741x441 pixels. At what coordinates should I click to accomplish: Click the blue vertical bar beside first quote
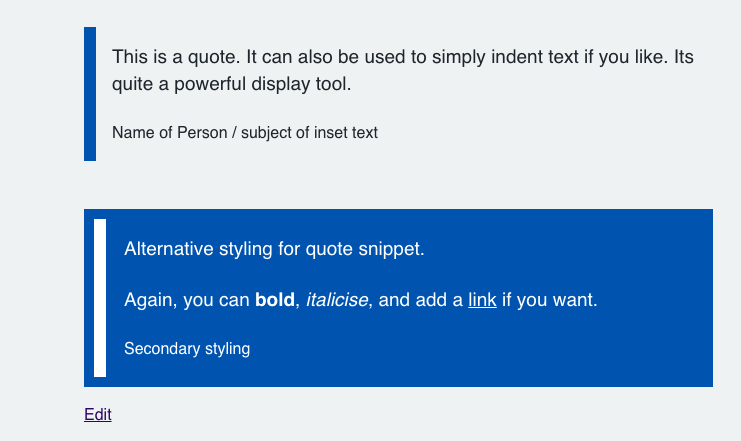pyautogui.click(x=90, y=94)
